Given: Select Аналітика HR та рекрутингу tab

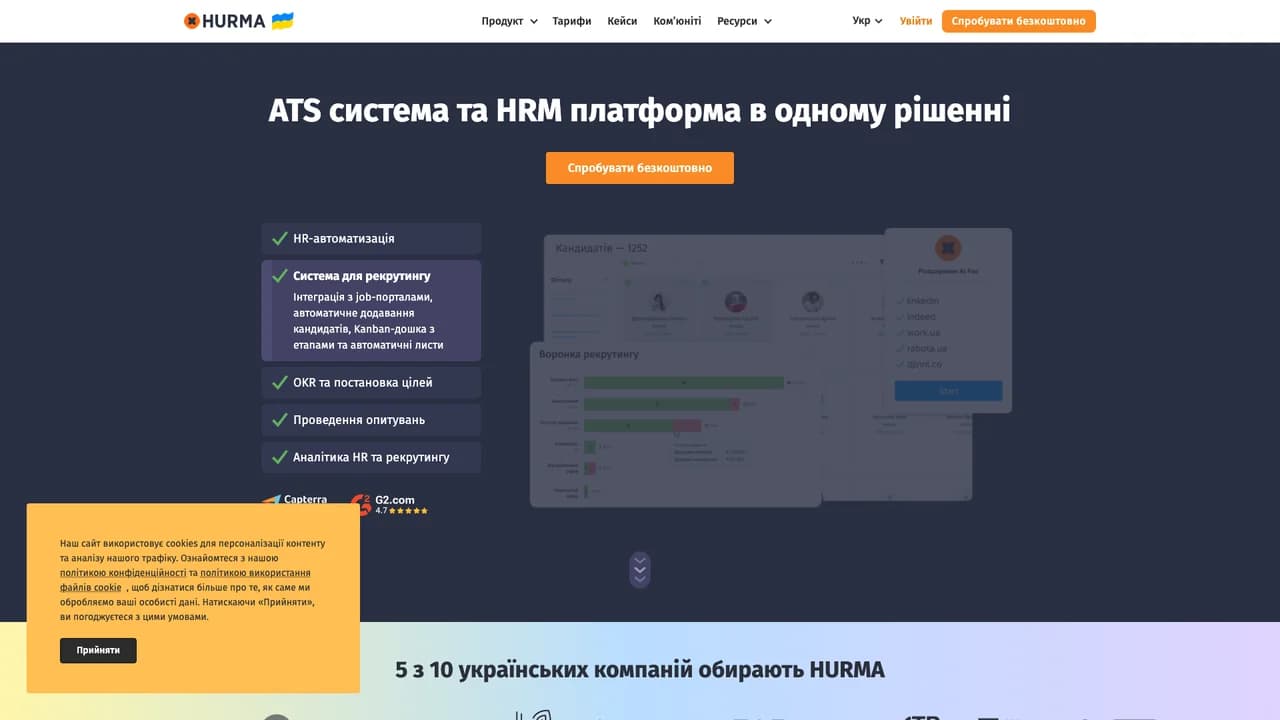Looking at the screenshot, I should pyautogui.click(x=371, y=457).
